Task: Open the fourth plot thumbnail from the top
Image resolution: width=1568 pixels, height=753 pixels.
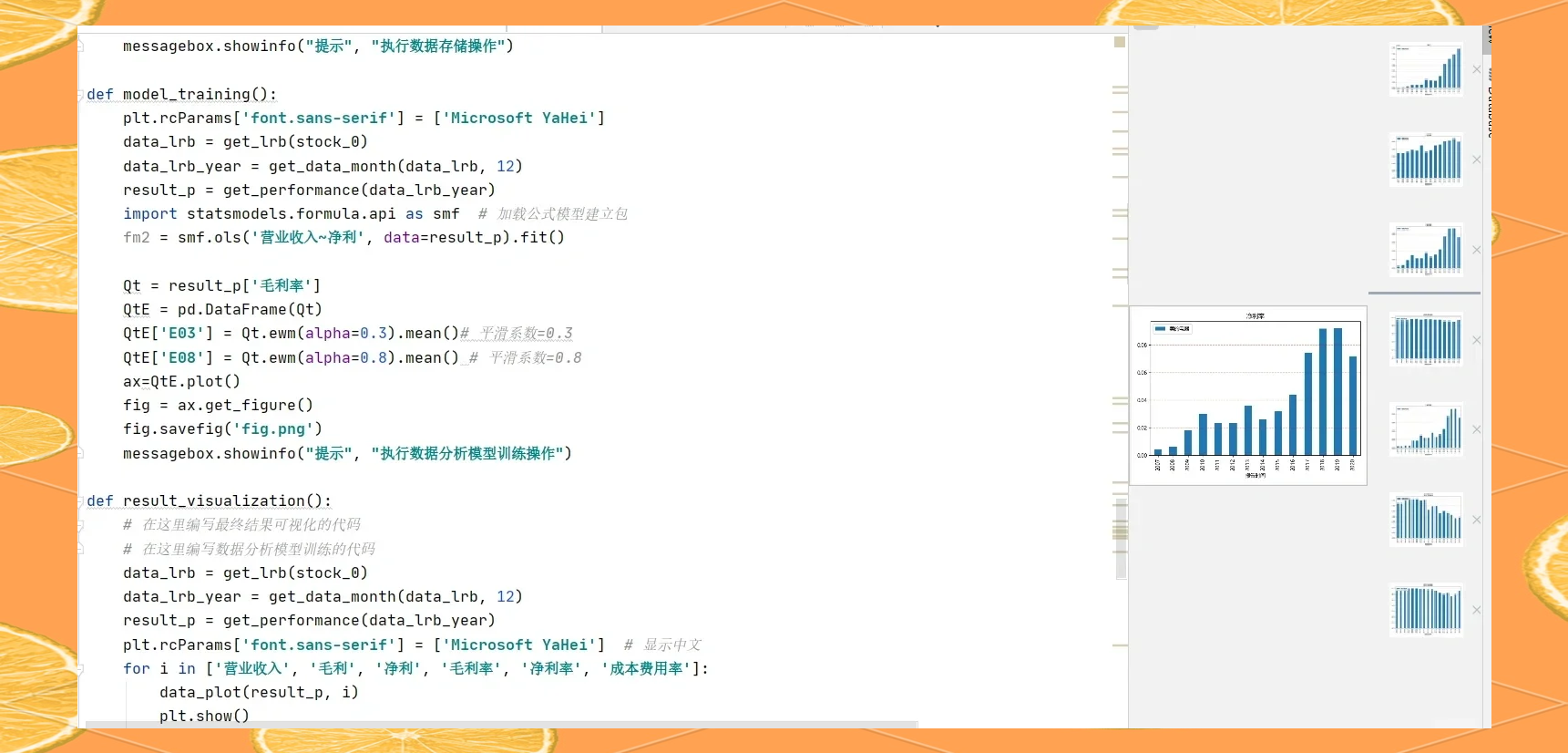Action: coord(1427,339)
